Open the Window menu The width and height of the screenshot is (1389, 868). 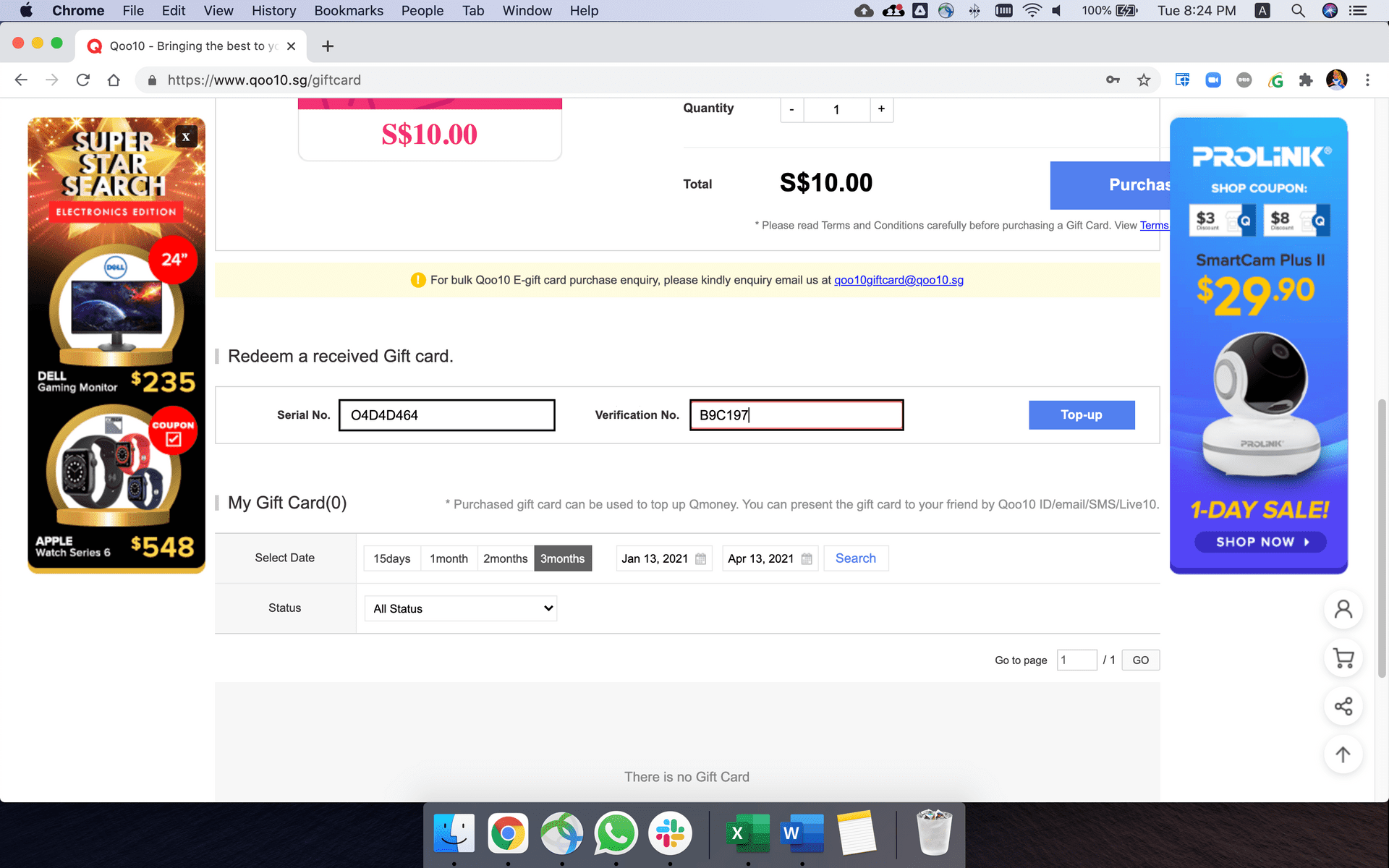[527, 11]
